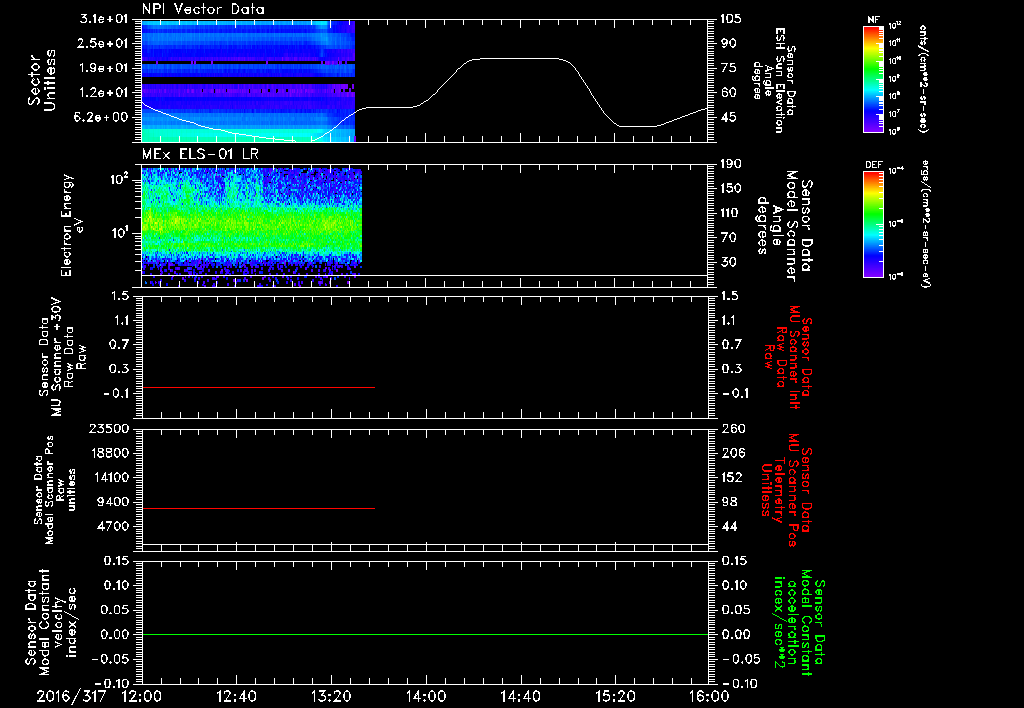Click the NPI Vector Data panel title

tap(203, 9)
